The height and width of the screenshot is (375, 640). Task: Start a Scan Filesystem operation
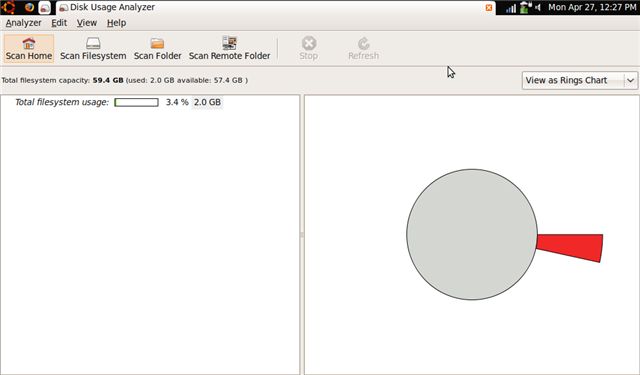[x=93, y=49]
